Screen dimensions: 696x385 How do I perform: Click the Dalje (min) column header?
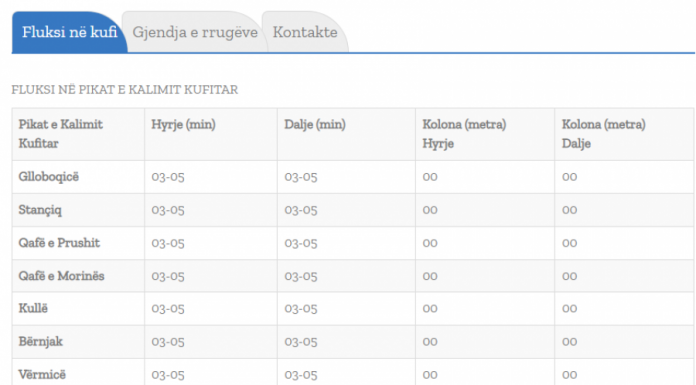(315, 124)
